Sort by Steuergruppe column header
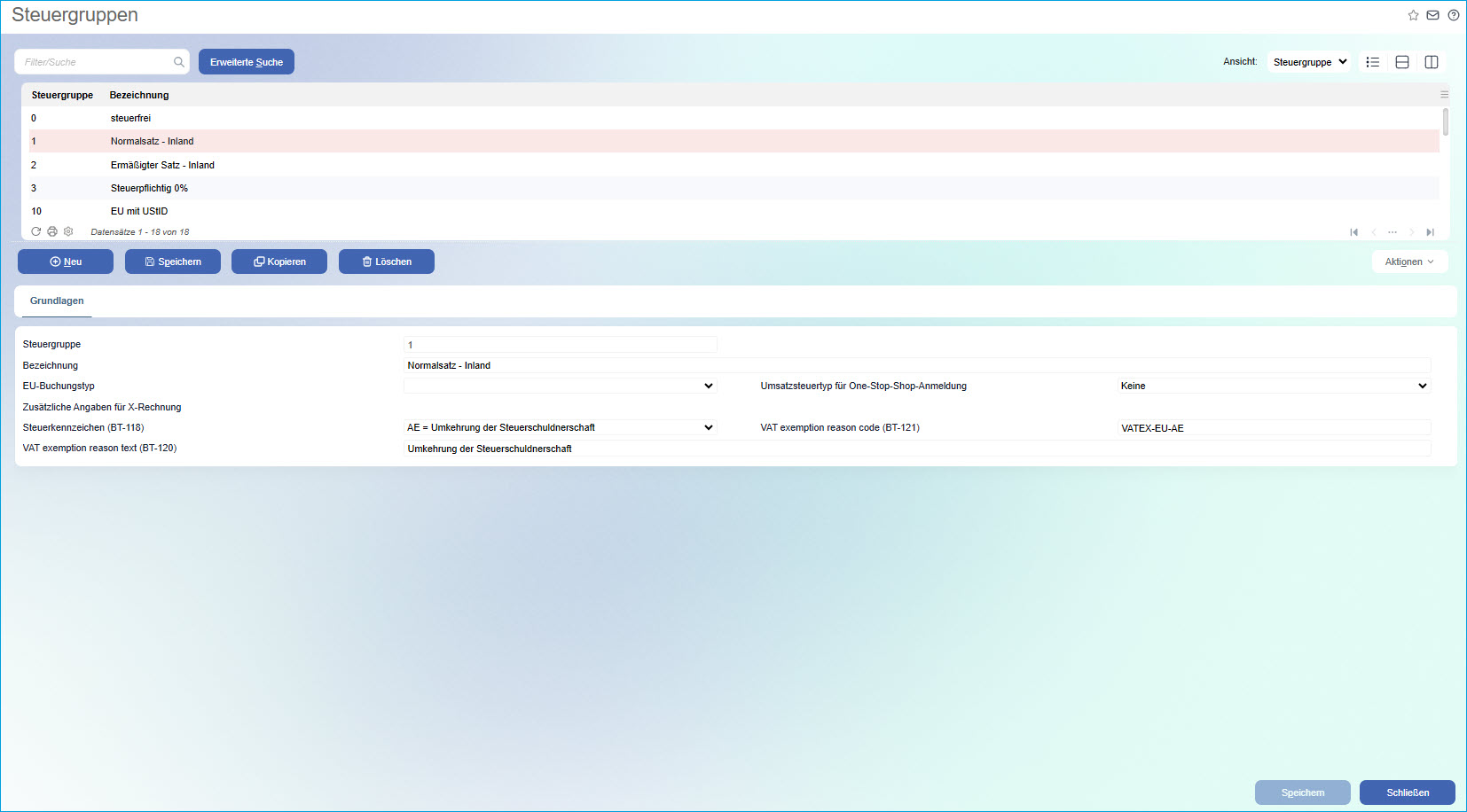 62,95
